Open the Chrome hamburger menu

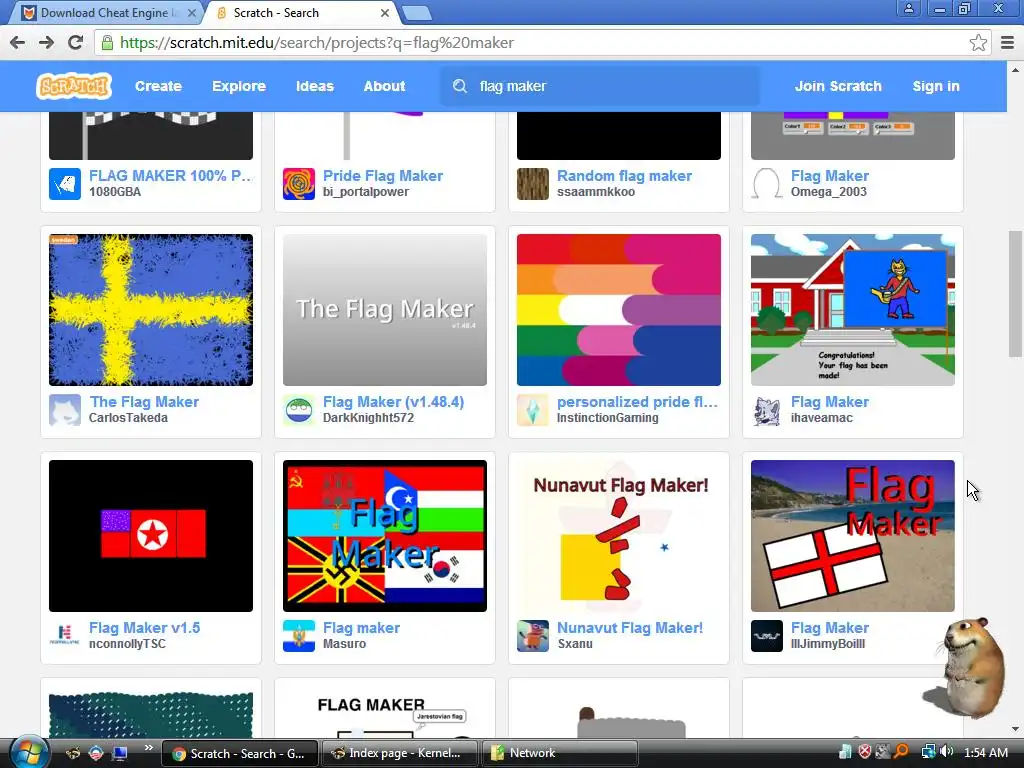(1008, 43)
